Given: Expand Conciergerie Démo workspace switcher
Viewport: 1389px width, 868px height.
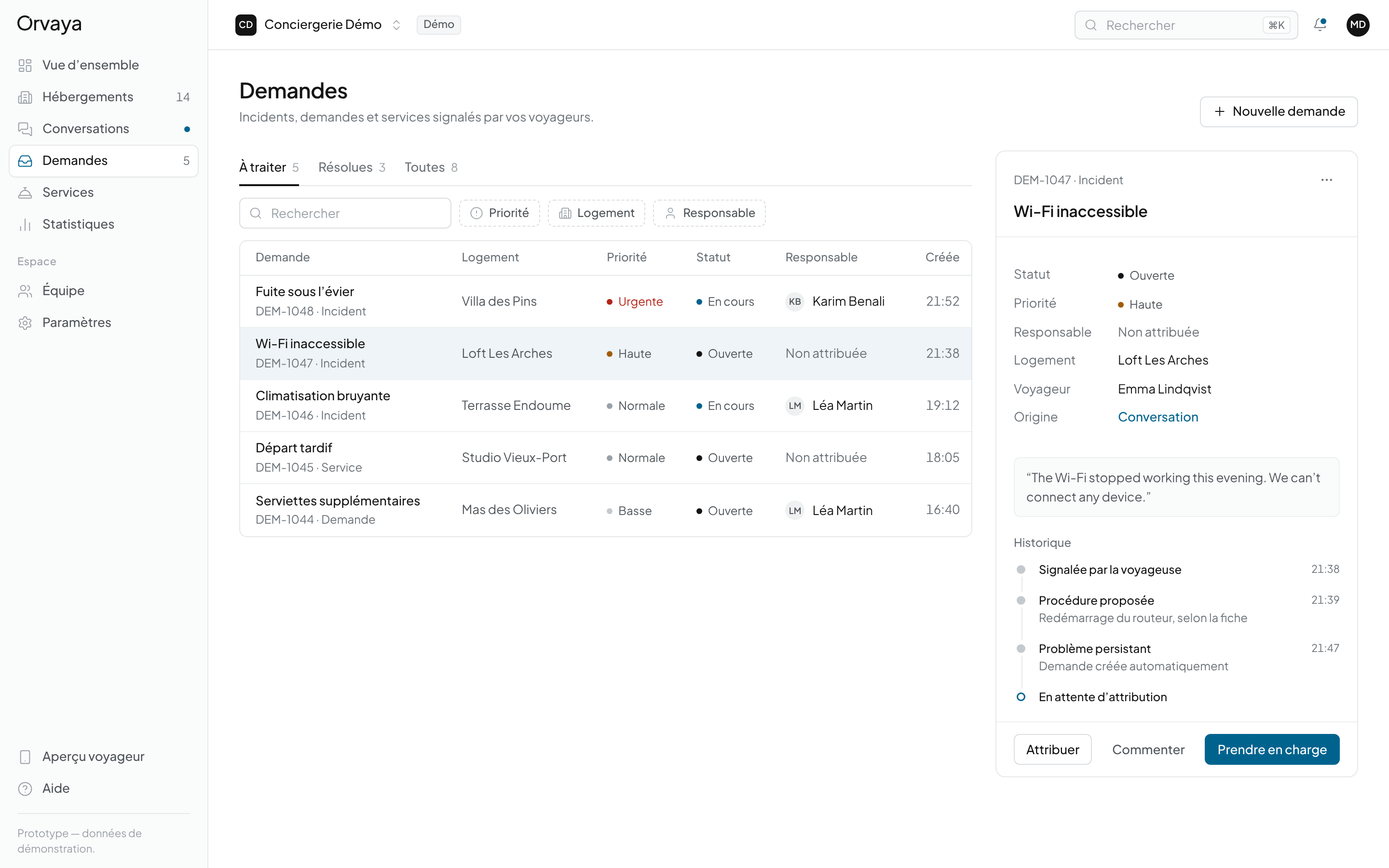Looking at the screenshot, I should [318, 25].
